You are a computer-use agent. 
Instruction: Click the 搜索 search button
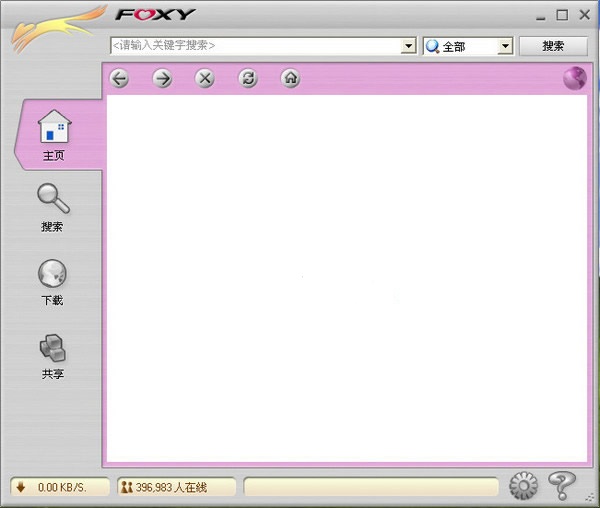[552, 46]
